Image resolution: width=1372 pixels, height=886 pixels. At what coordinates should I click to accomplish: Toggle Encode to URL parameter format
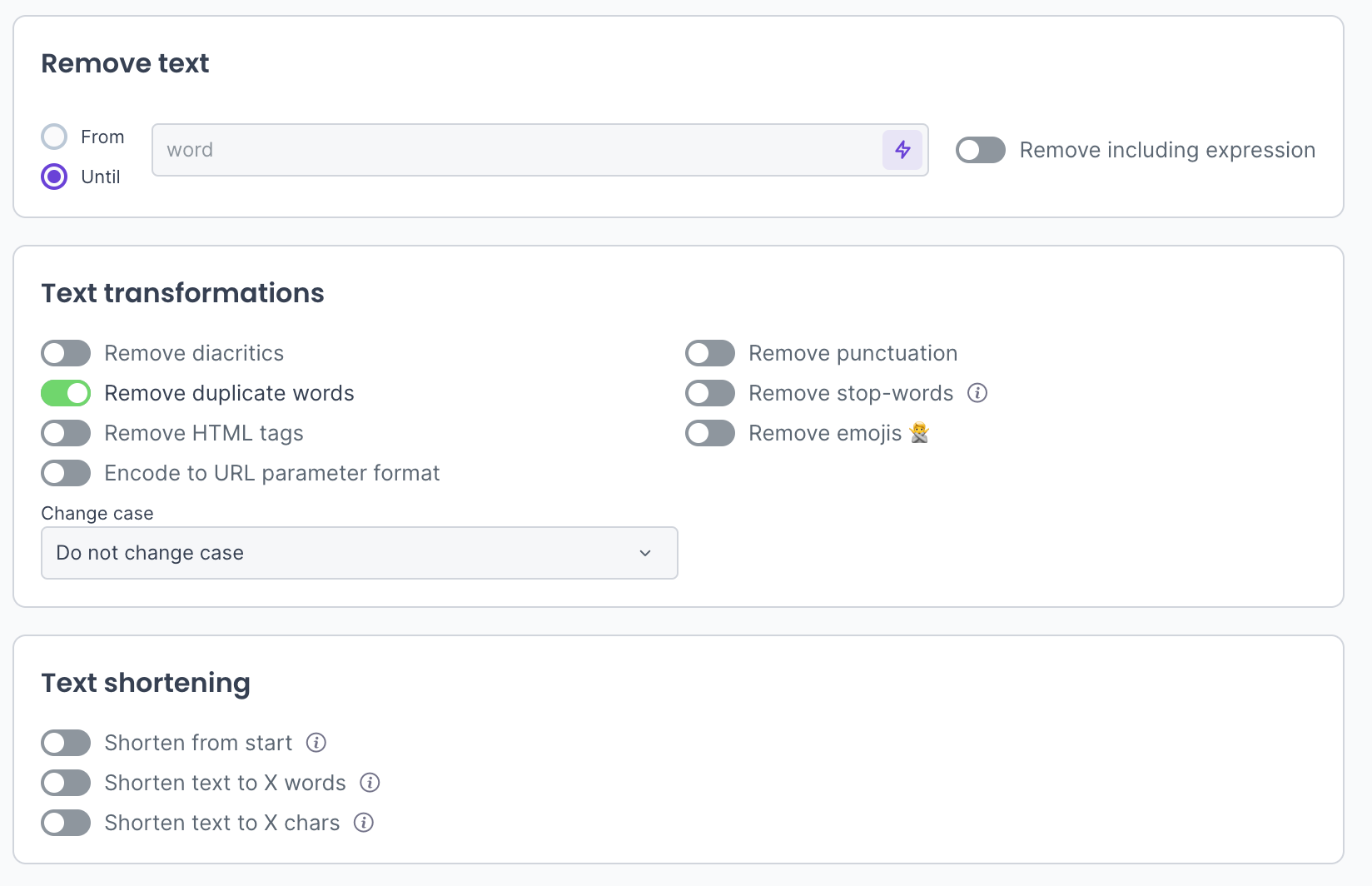click(x=66, y=473)
